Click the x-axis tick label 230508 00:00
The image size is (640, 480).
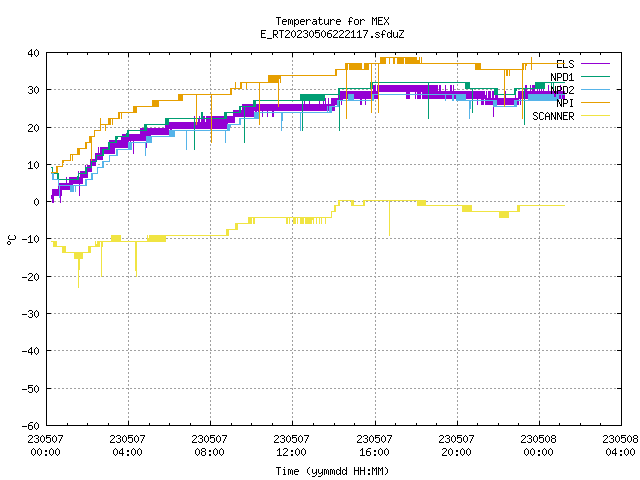click(538, 445)
